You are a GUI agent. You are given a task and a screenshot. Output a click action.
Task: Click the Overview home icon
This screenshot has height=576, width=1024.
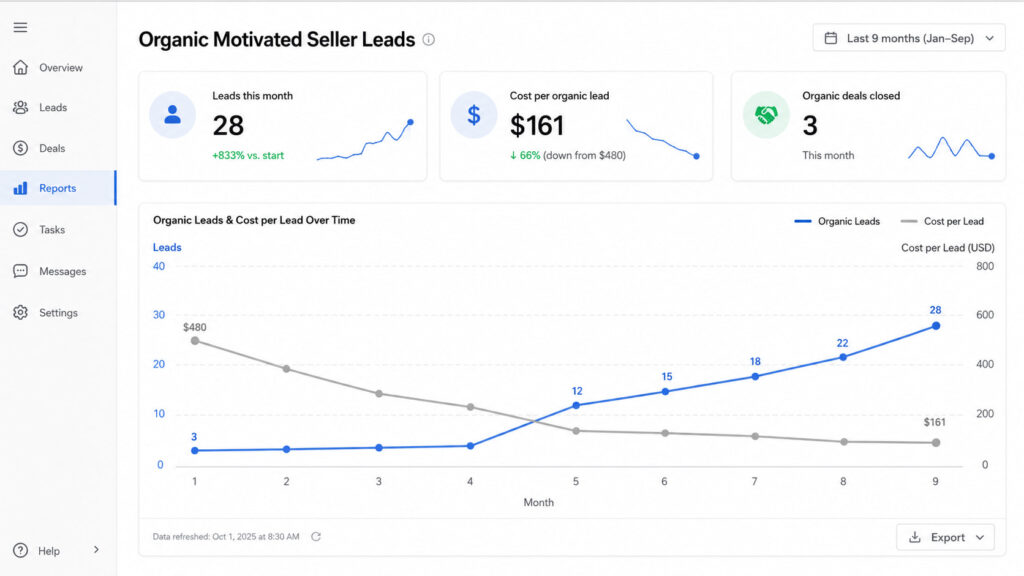click(20, 67)
